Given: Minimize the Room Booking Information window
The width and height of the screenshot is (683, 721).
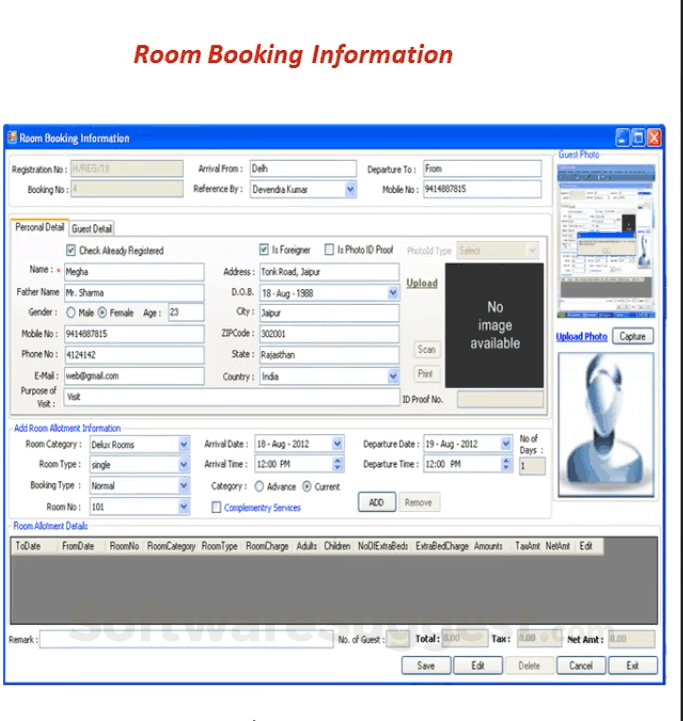Looking at the screenshot, I should point(622,137).
